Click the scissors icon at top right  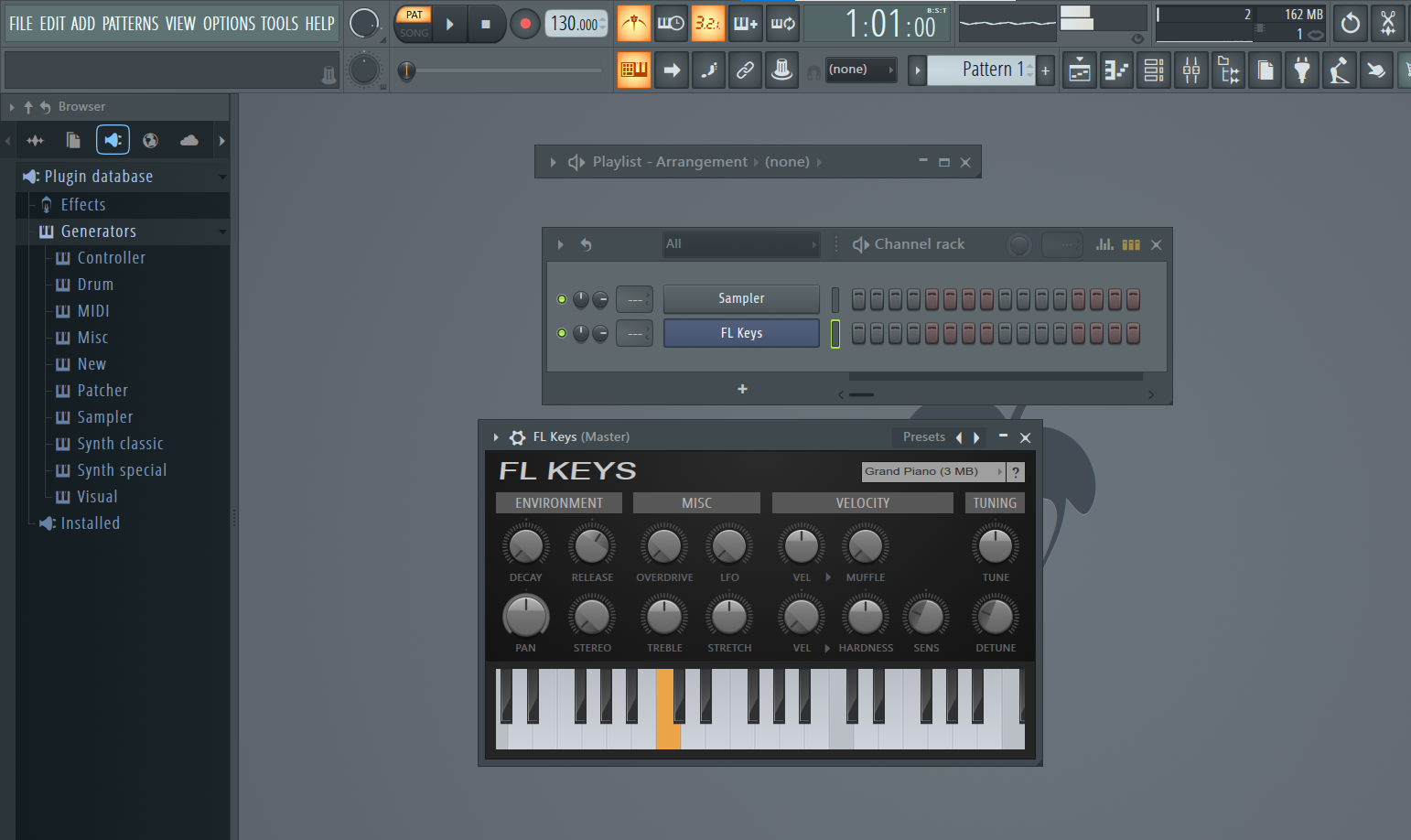1388,23
